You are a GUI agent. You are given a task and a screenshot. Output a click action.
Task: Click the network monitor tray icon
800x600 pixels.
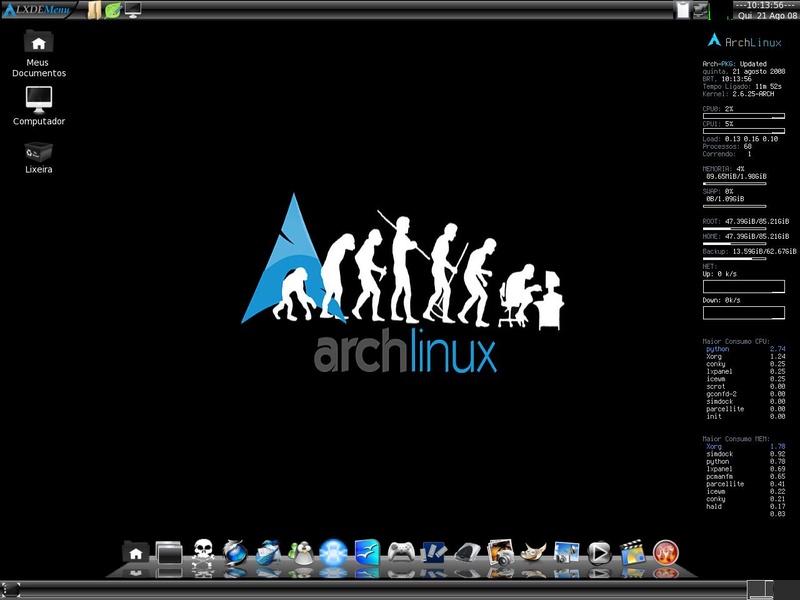pos(701,10)
